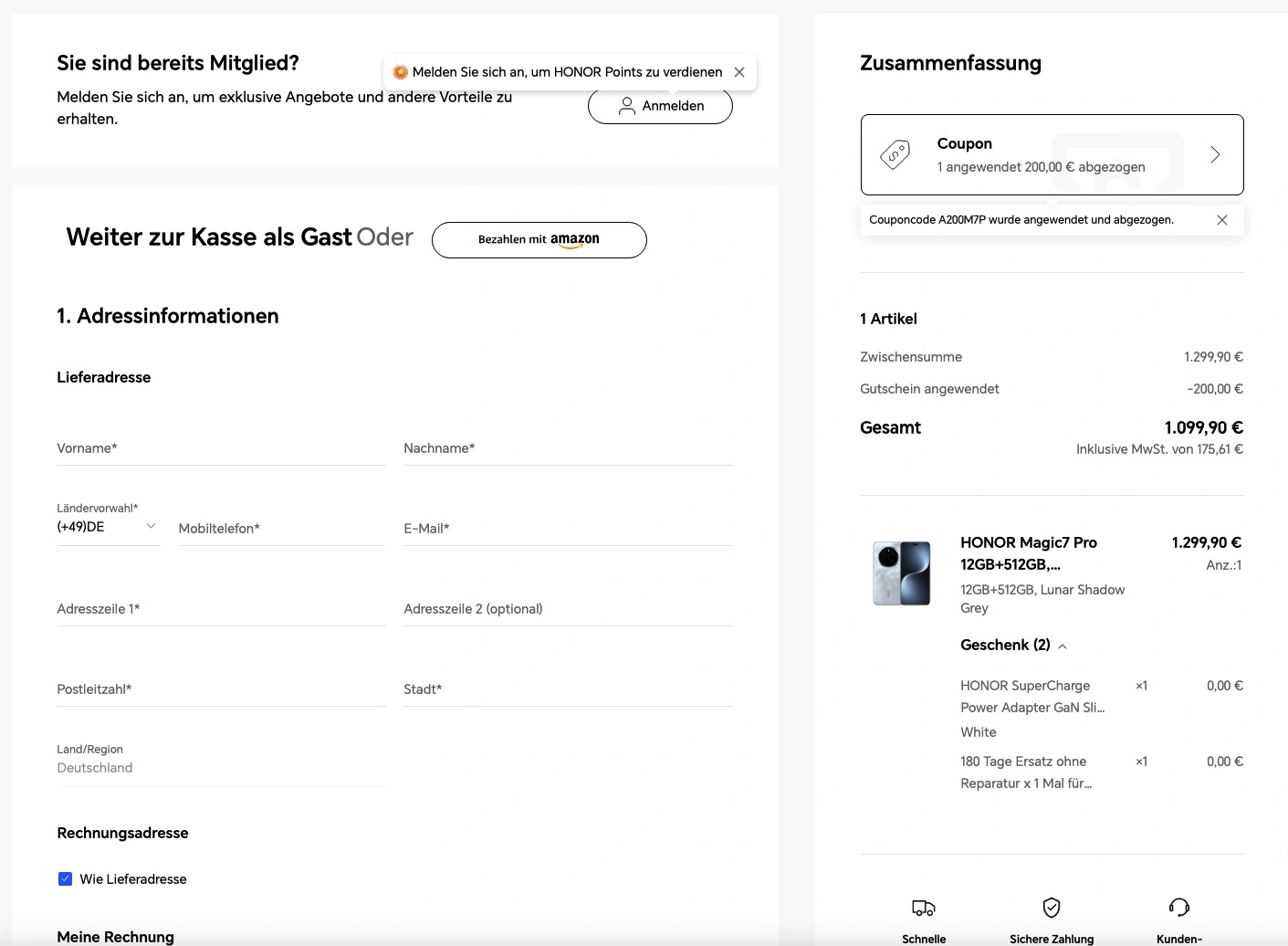The width and height of the screenshot is (1288, 946).
Task: Open the Ländervorwahl (+49)DE dropdown
Action: click(x=109, y=527)
